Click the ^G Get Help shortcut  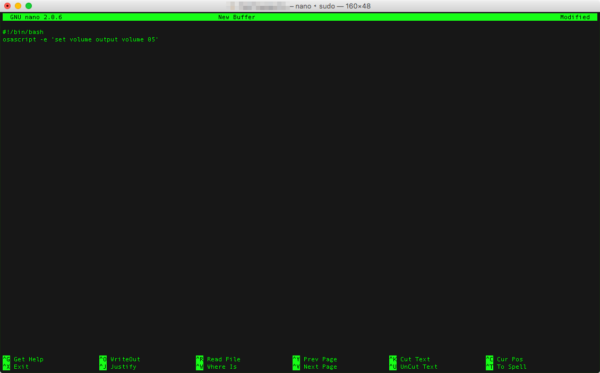click(23, 359)
